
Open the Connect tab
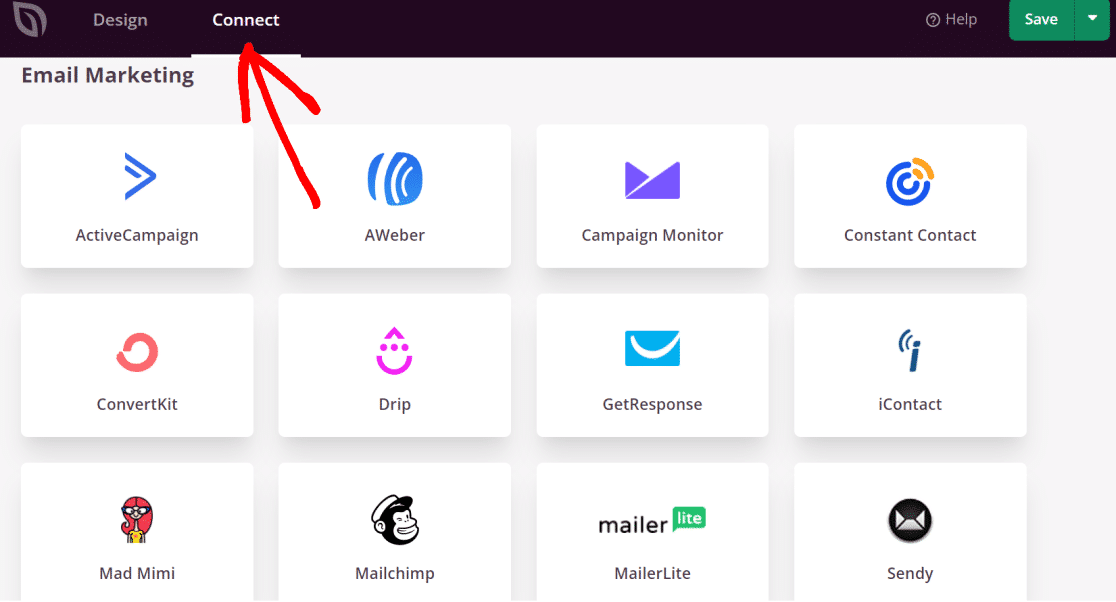pos(245,19)
